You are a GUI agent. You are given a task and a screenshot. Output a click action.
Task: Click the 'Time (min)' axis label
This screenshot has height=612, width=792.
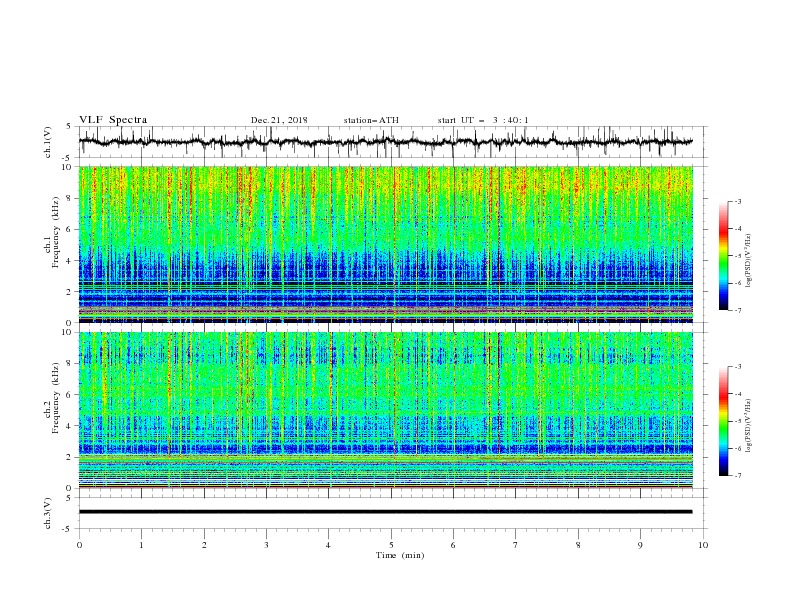click(400, 555)
